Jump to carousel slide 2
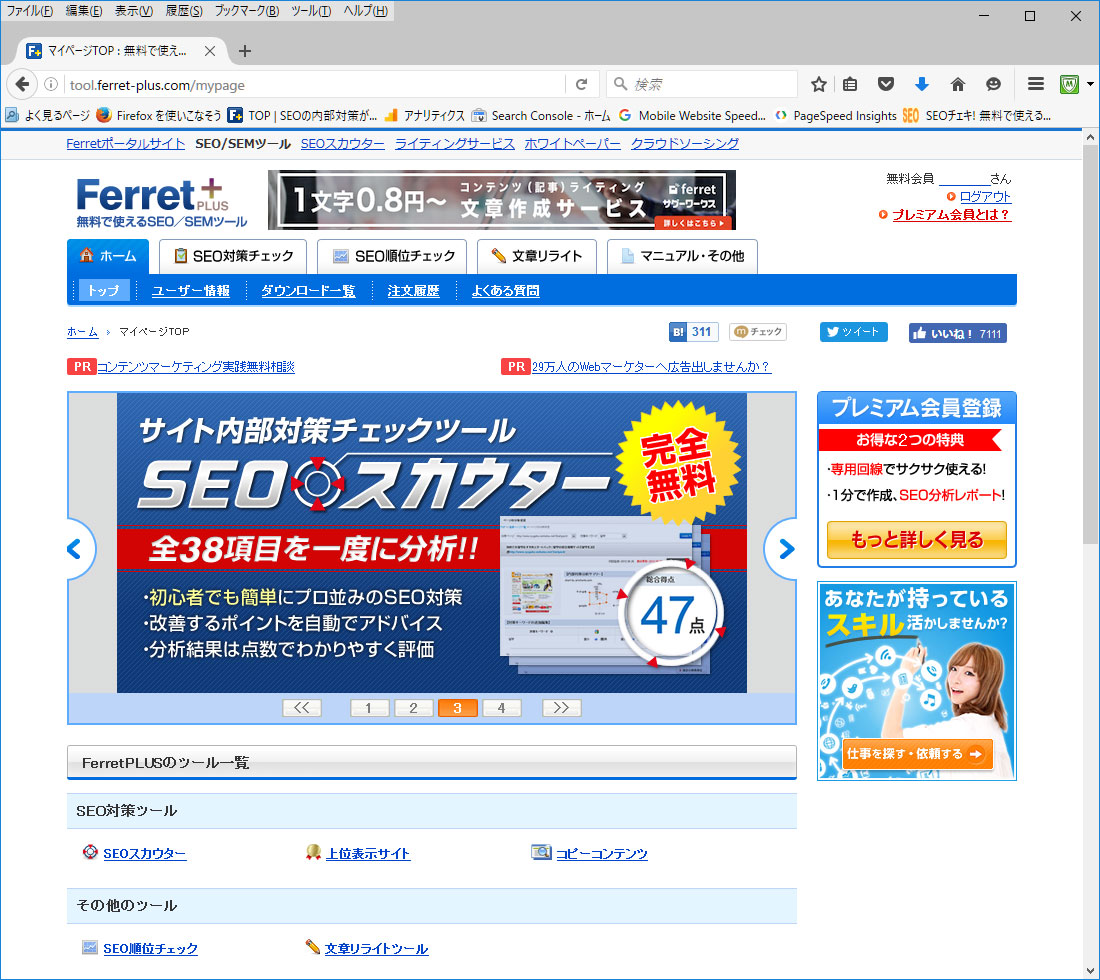Image resolution: width=1100 pixels, height=980 pixels. point(413,708)
